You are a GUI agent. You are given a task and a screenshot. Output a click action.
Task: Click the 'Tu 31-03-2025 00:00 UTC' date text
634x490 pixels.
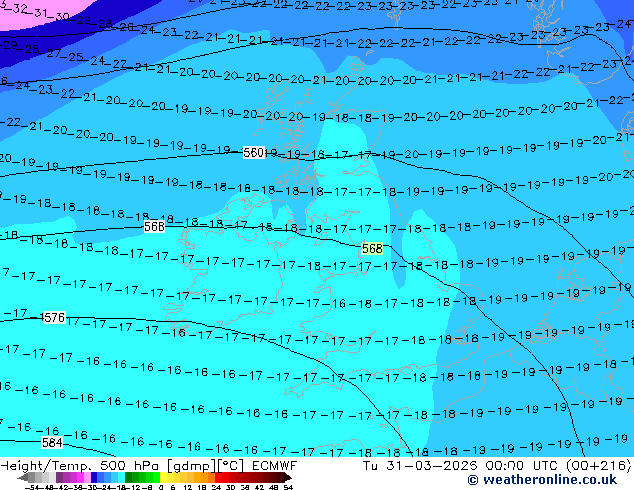coord(461,466)
